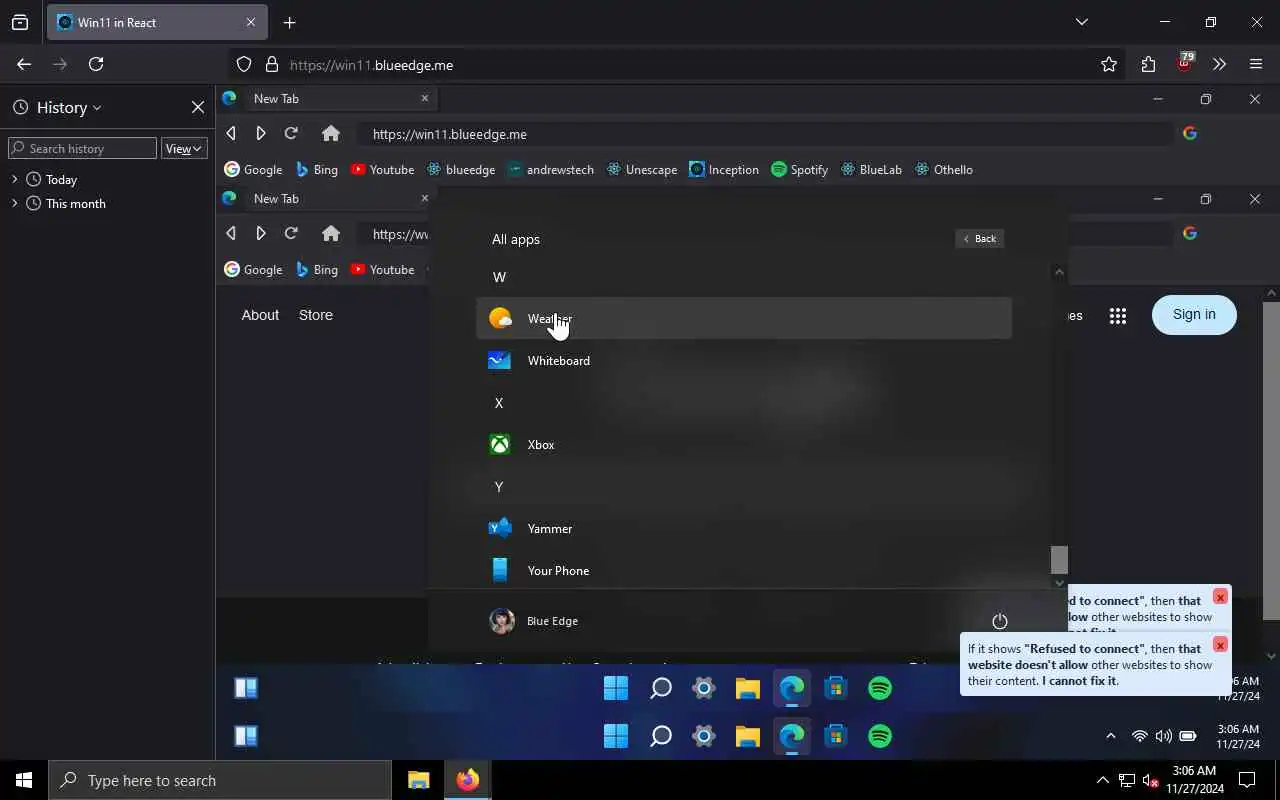Click the Search history field
Viewport: 1280px width, 800px height.
(x=82, y=148)
